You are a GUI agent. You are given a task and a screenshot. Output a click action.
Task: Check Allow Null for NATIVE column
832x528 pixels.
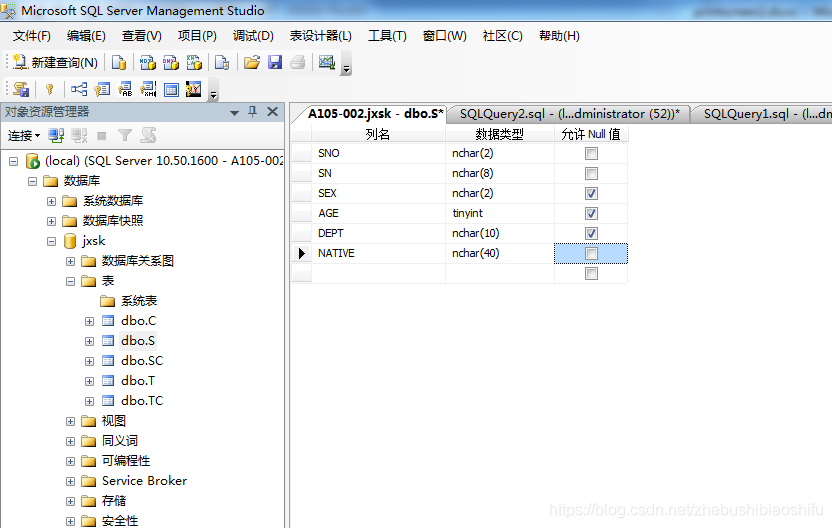pyautogui.click(x=591, y=254)
